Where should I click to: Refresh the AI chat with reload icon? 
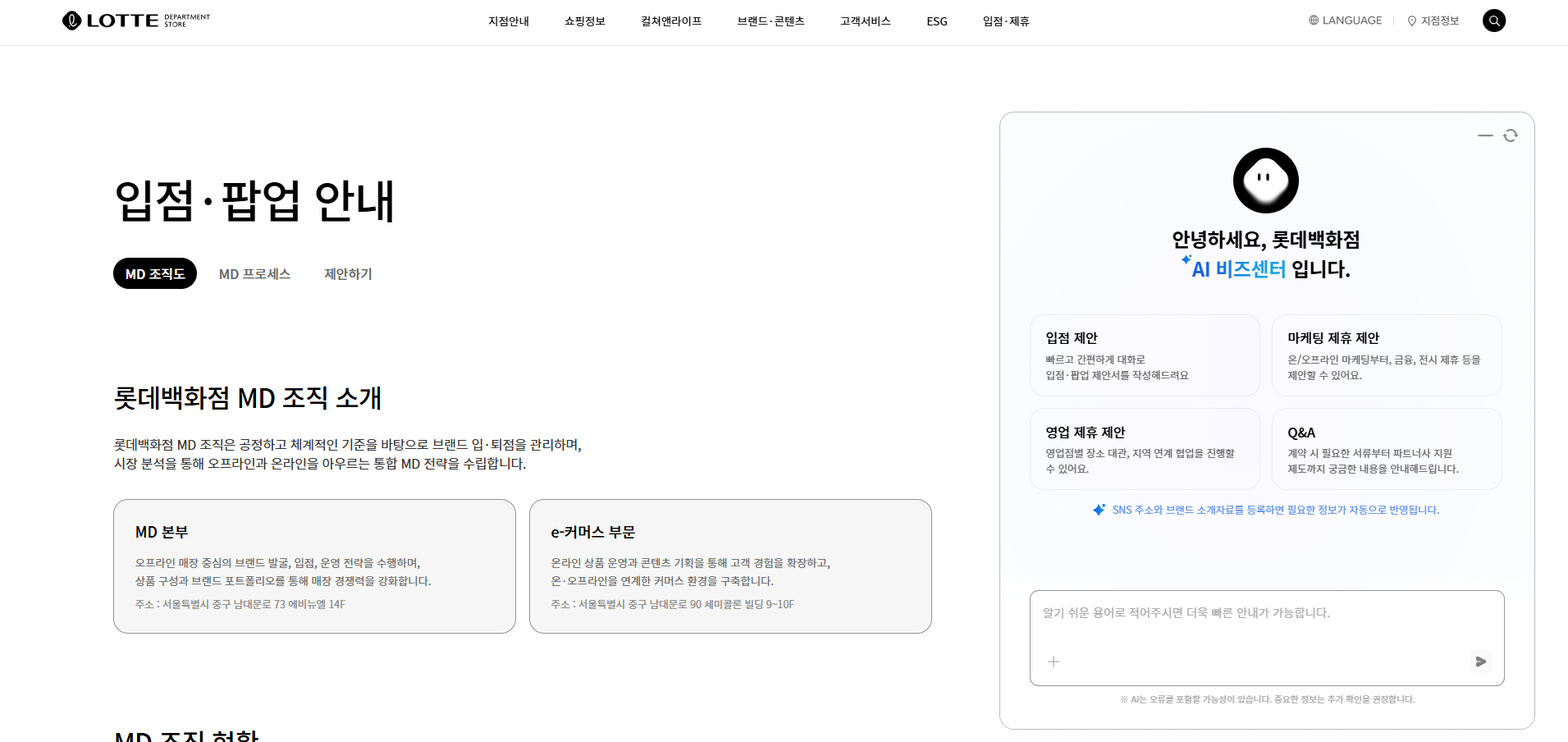(1511, 135)
